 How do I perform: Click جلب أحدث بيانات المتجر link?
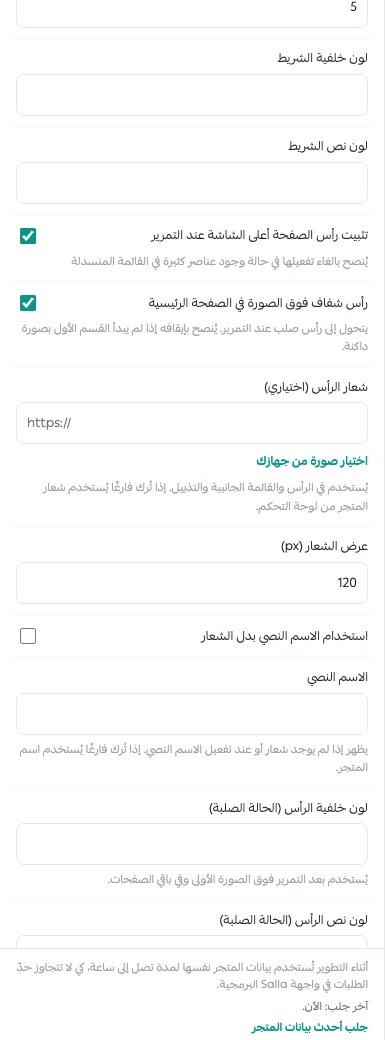click(x=309, y=1027)
